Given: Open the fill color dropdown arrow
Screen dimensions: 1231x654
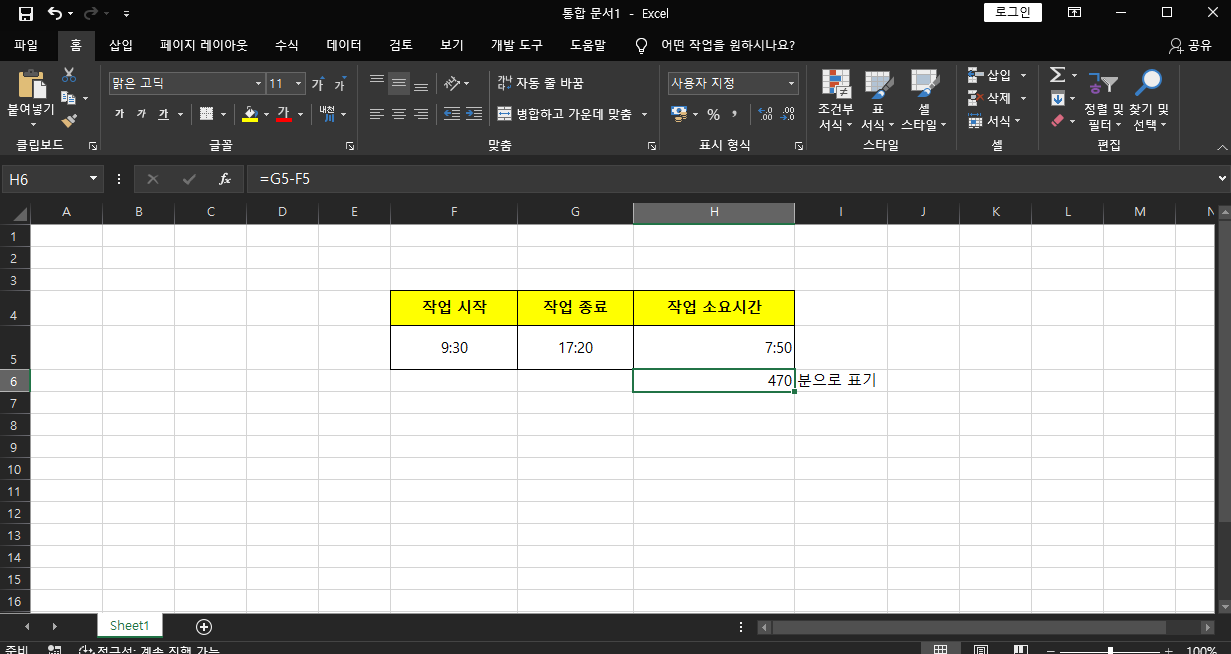Looking at the screenshot, I should click(x=266, y=114).
